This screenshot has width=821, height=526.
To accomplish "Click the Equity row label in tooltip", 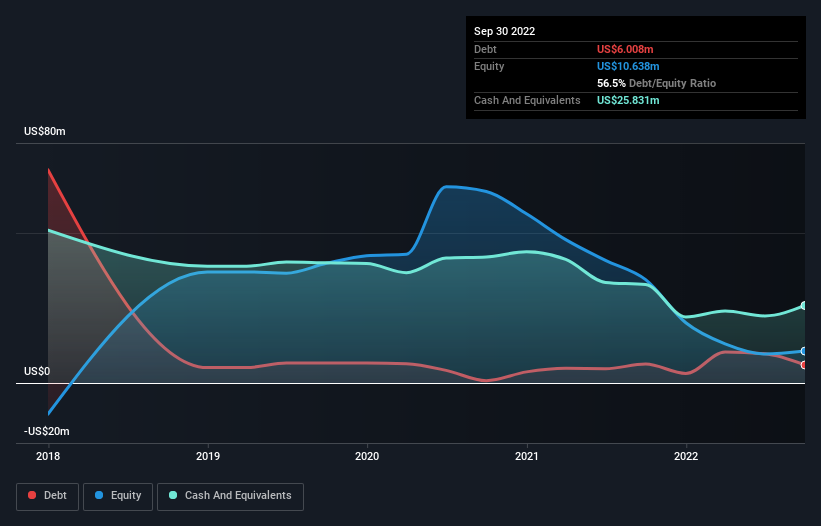I will tap(489, 66).
